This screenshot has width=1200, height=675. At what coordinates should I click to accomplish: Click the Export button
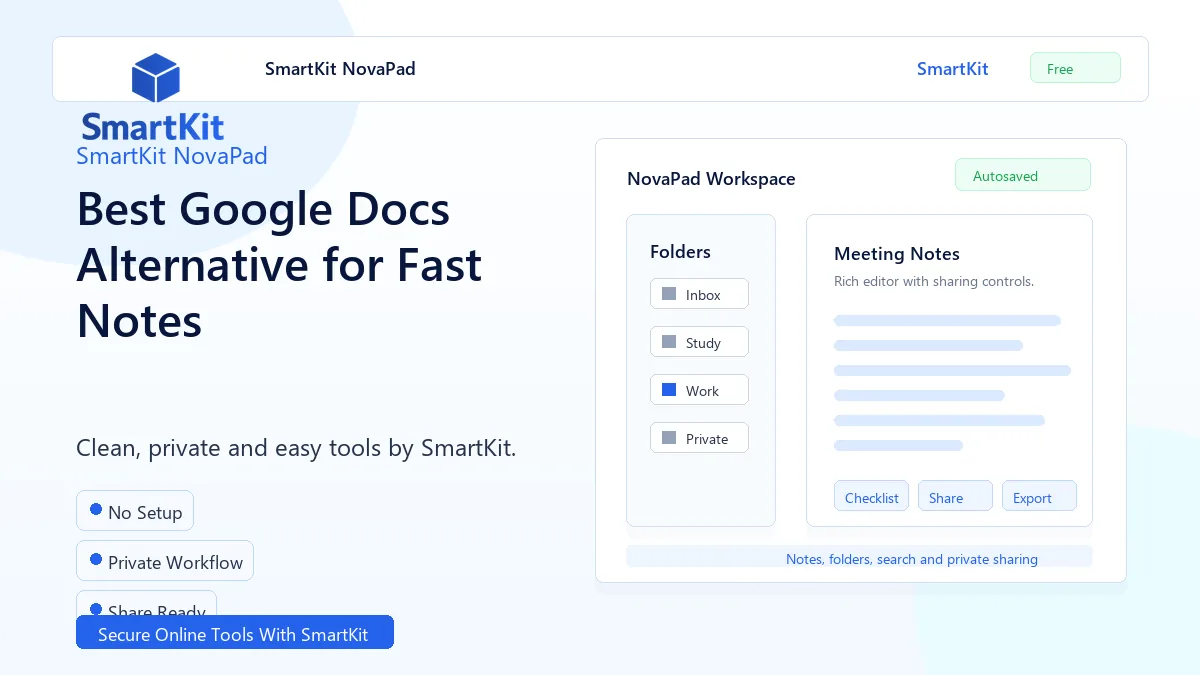[1039, 496]
